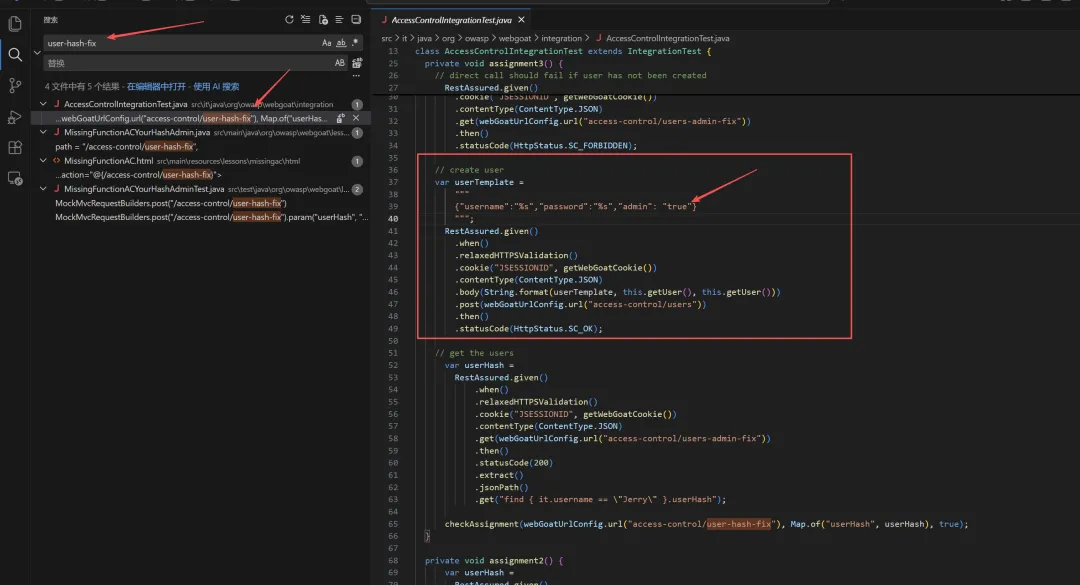The image size is (1080, 585).
Task: Toggle Match Case in search box
Action: 326,43
